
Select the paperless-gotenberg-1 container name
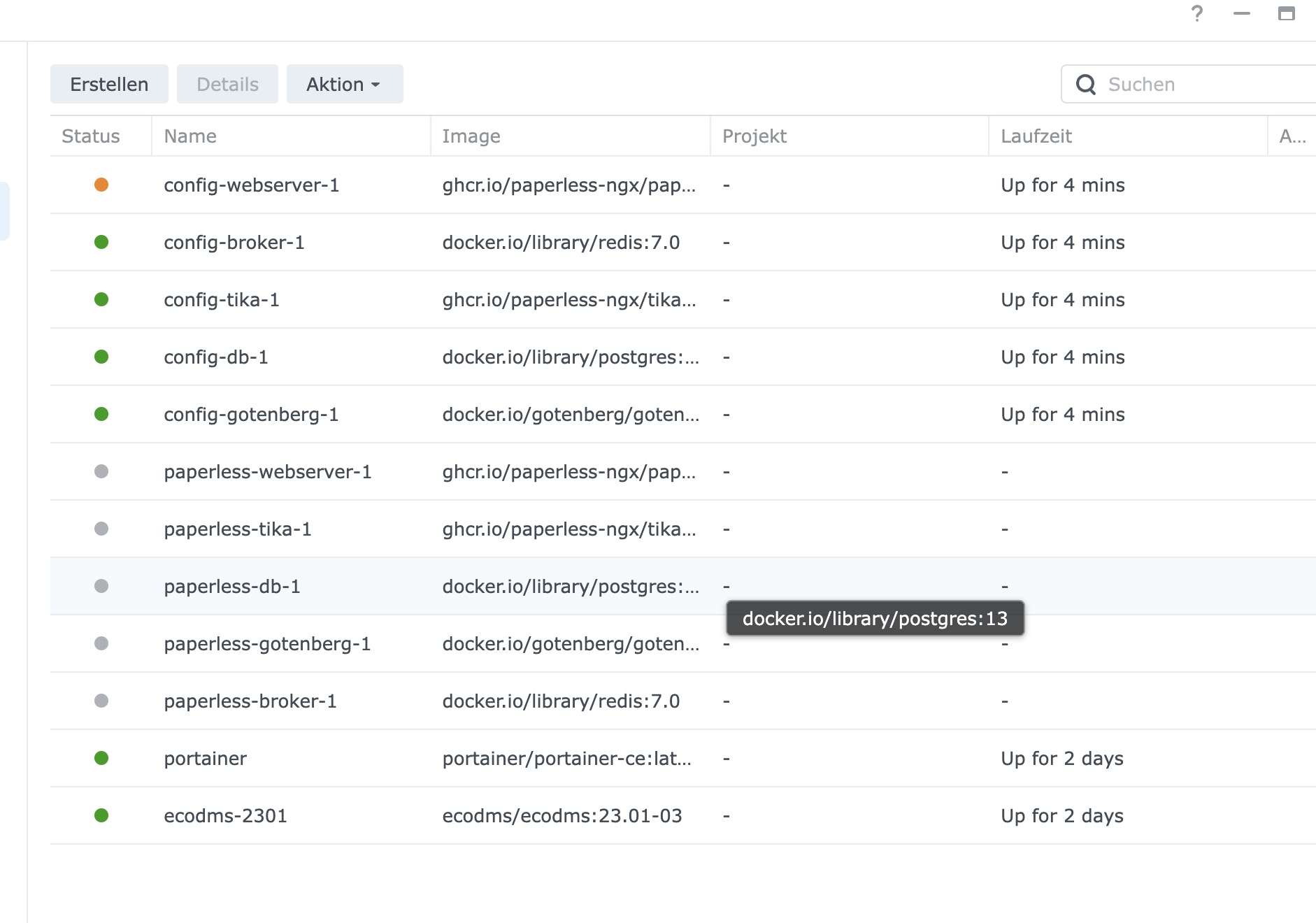(x=267, y=644)
